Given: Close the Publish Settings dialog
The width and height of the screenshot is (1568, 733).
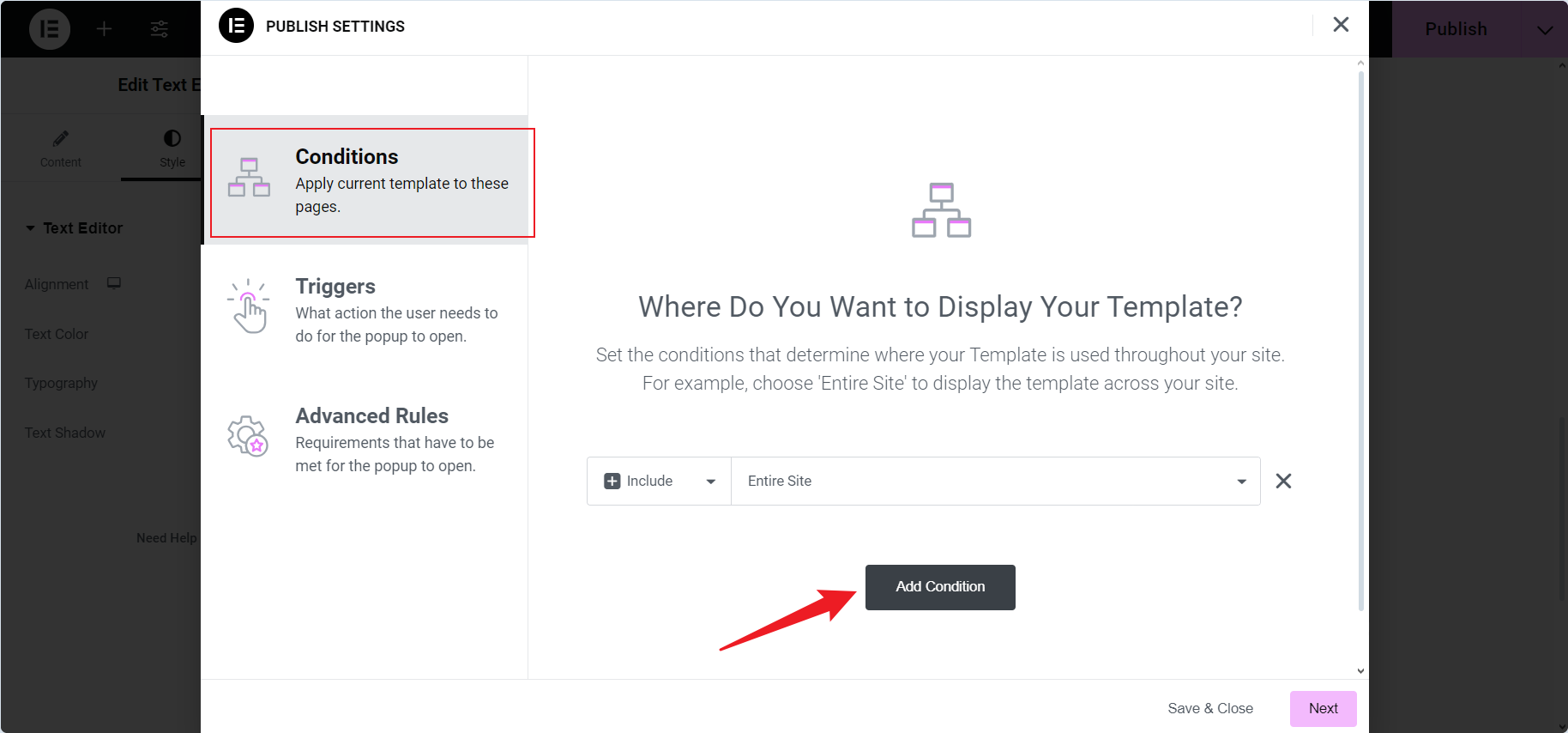Looking at the screenshot, I should (x=1341, y=25).
